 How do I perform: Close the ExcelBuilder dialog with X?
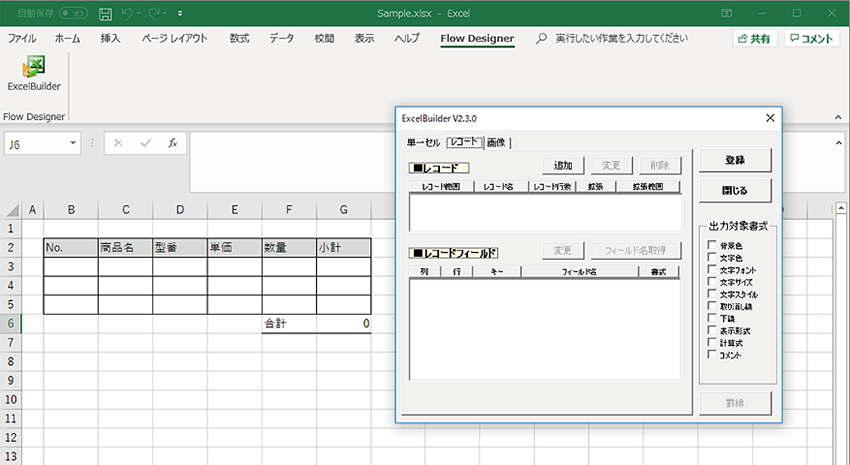pos(770,118)
